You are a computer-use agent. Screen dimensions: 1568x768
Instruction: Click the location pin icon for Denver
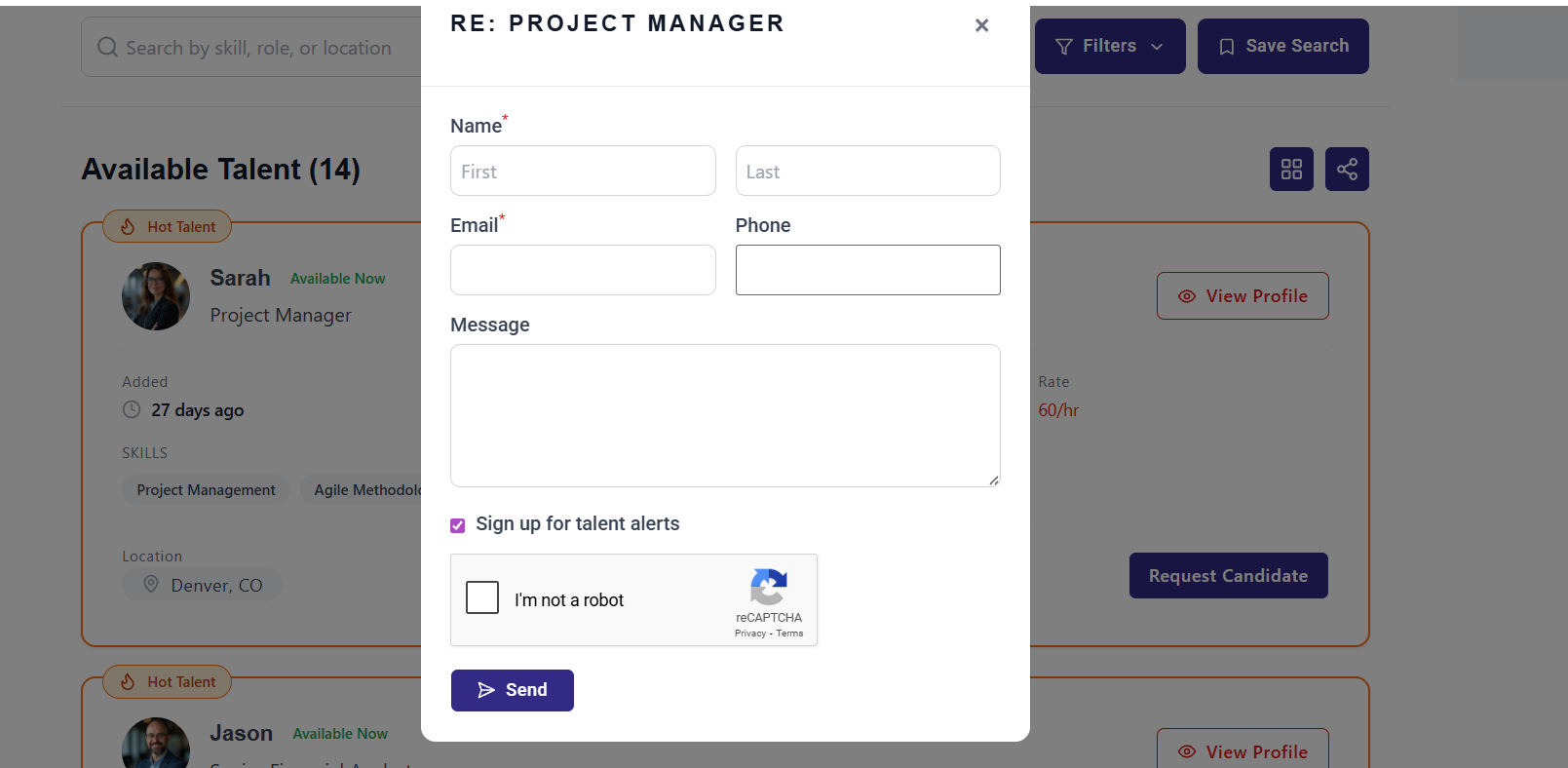pos(151,584)
